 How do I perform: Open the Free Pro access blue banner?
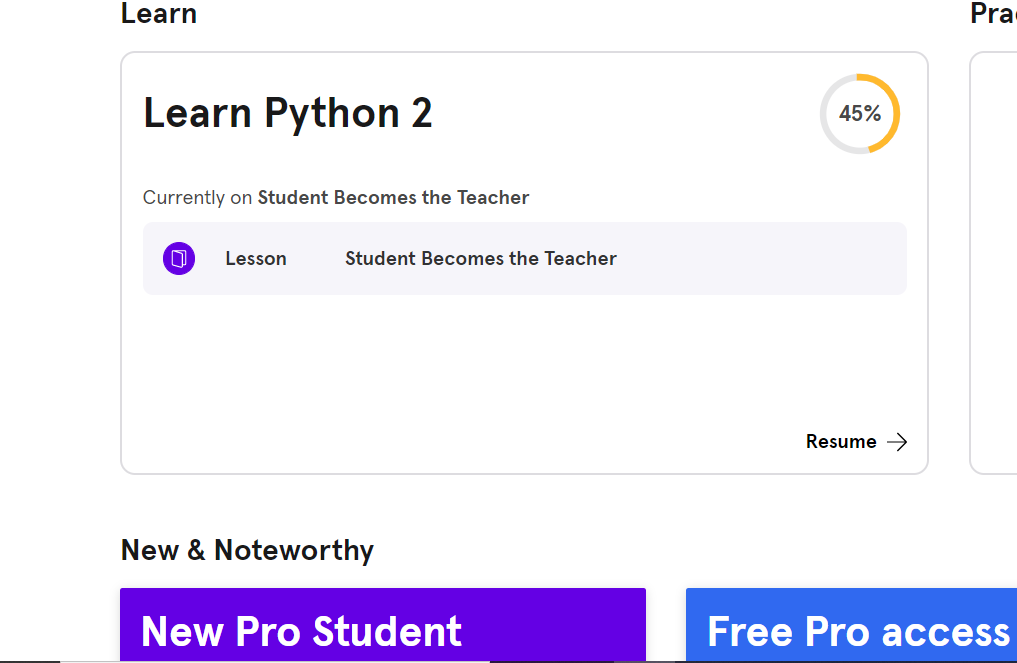851,625
